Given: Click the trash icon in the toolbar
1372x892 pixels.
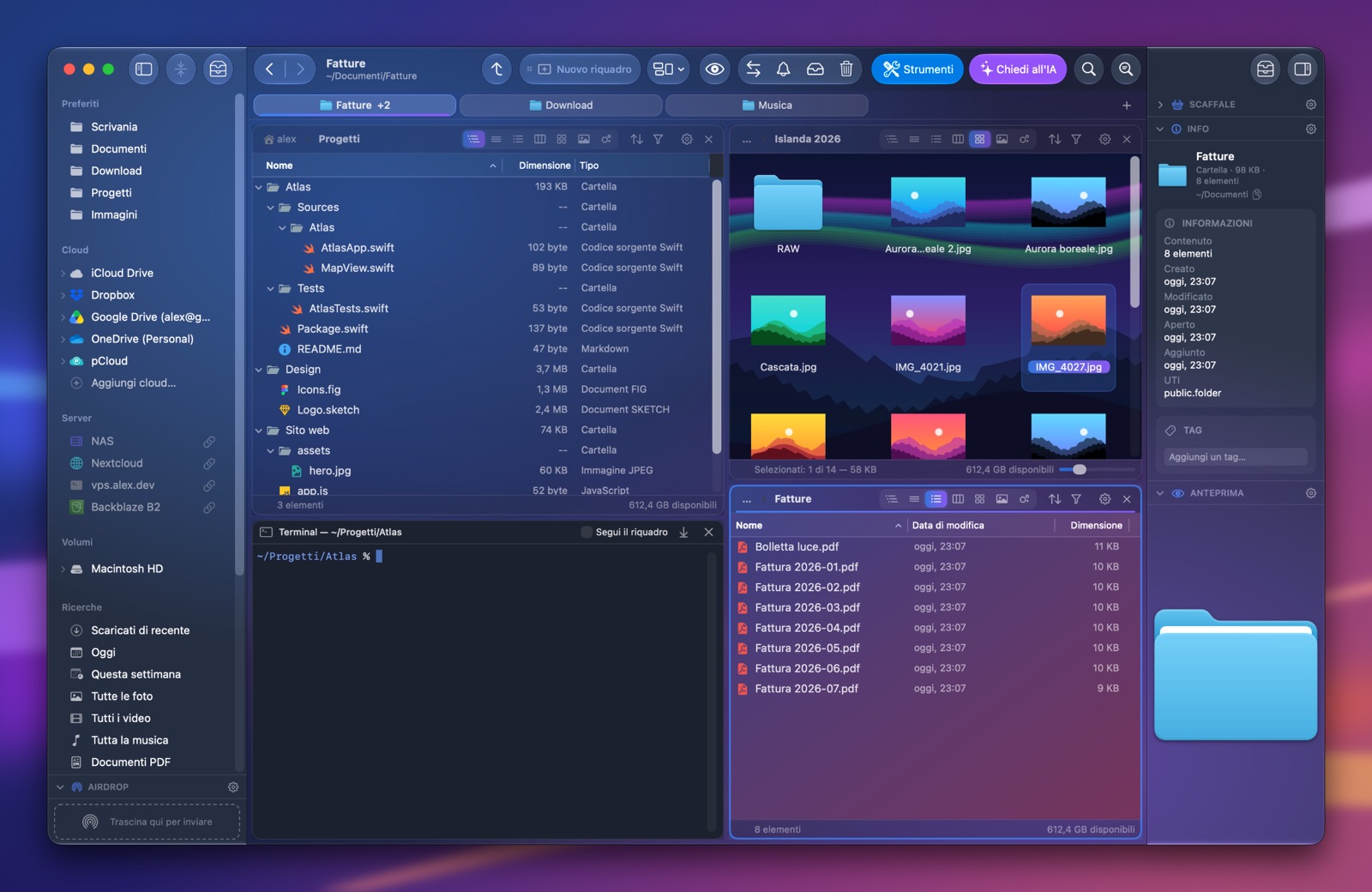Looking at the screenshot, I should click(x=845, y=69).
